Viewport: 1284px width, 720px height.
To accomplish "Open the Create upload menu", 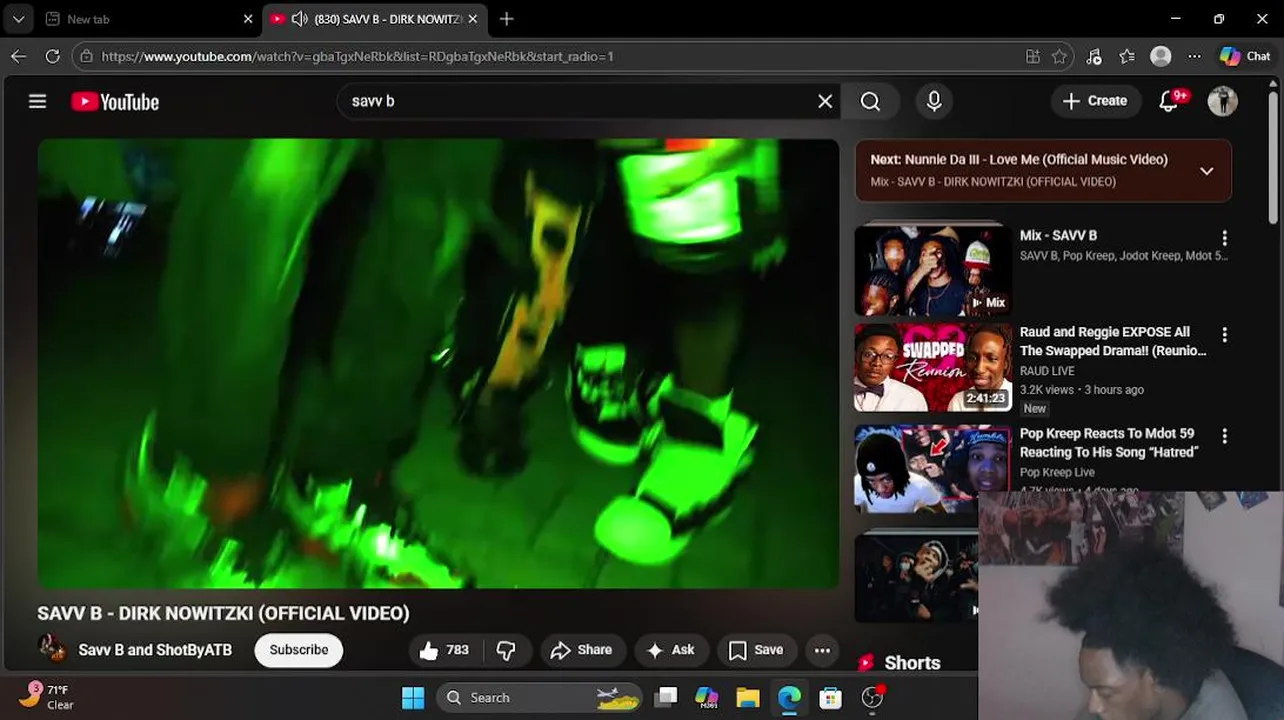I will (x=1095, y=101).
